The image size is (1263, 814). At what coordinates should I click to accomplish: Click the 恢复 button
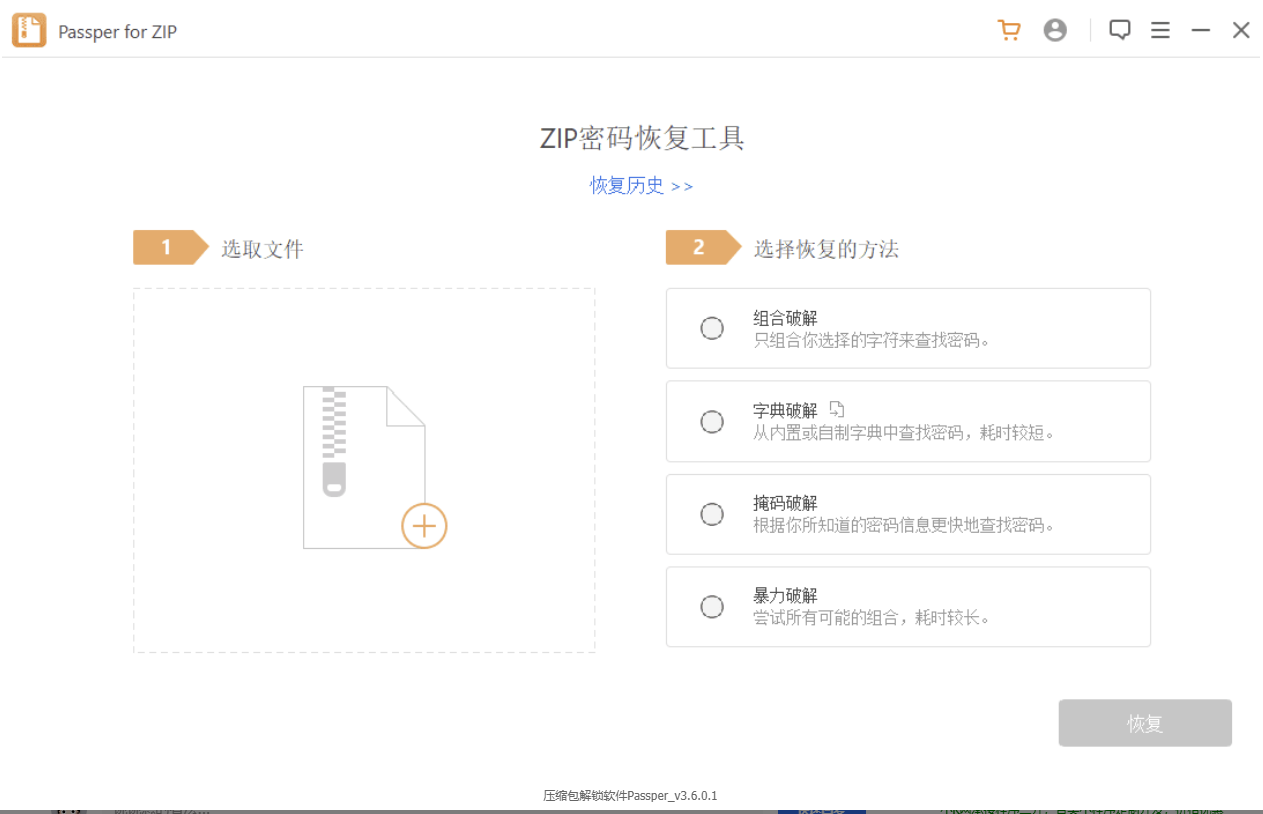coord(1144,723)
